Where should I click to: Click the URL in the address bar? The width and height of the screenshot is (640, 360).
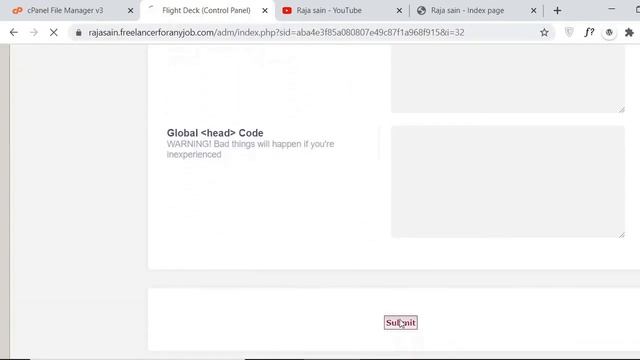point(276,33)
